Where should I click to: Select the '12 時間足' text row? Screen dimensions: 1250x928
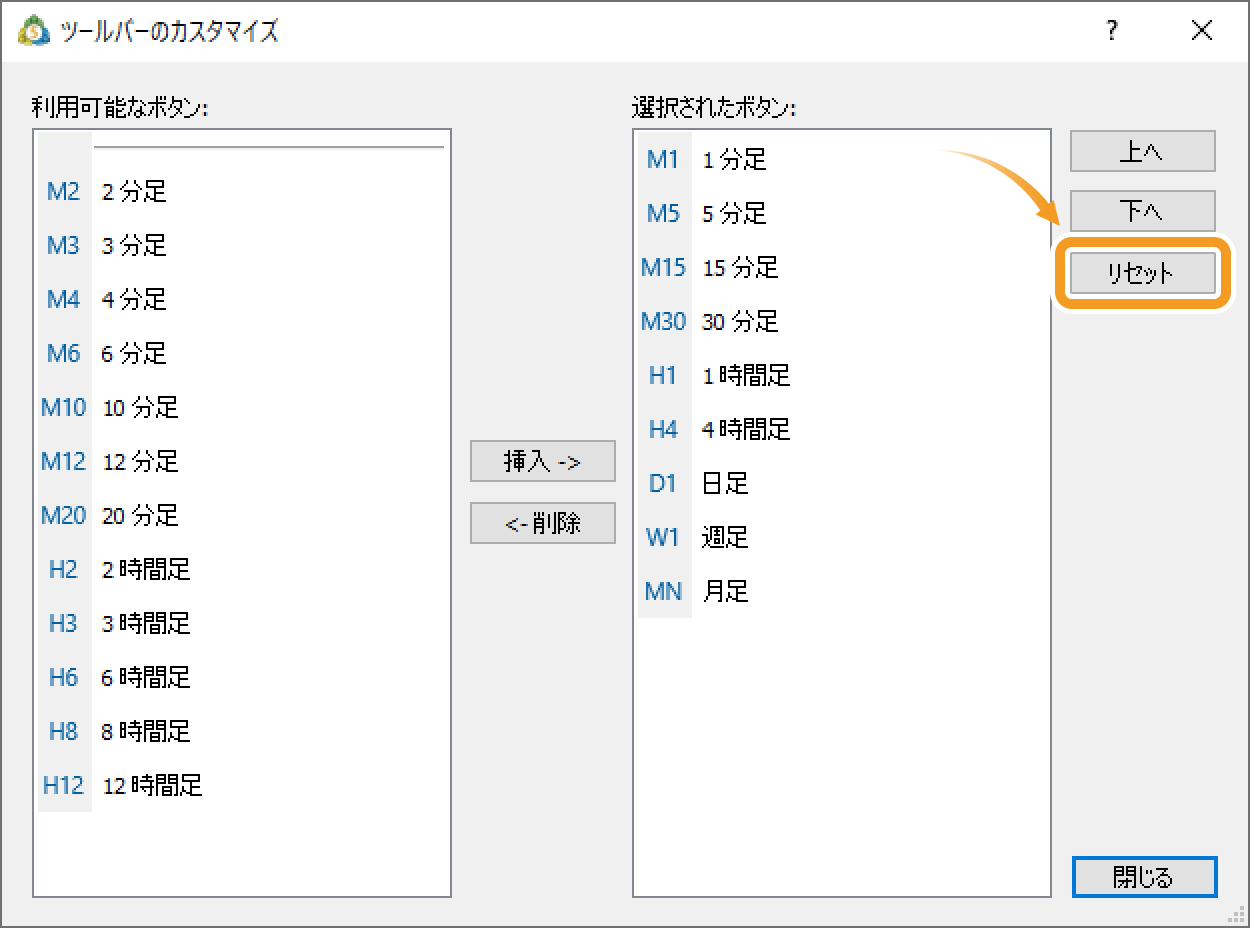point(152,786)
